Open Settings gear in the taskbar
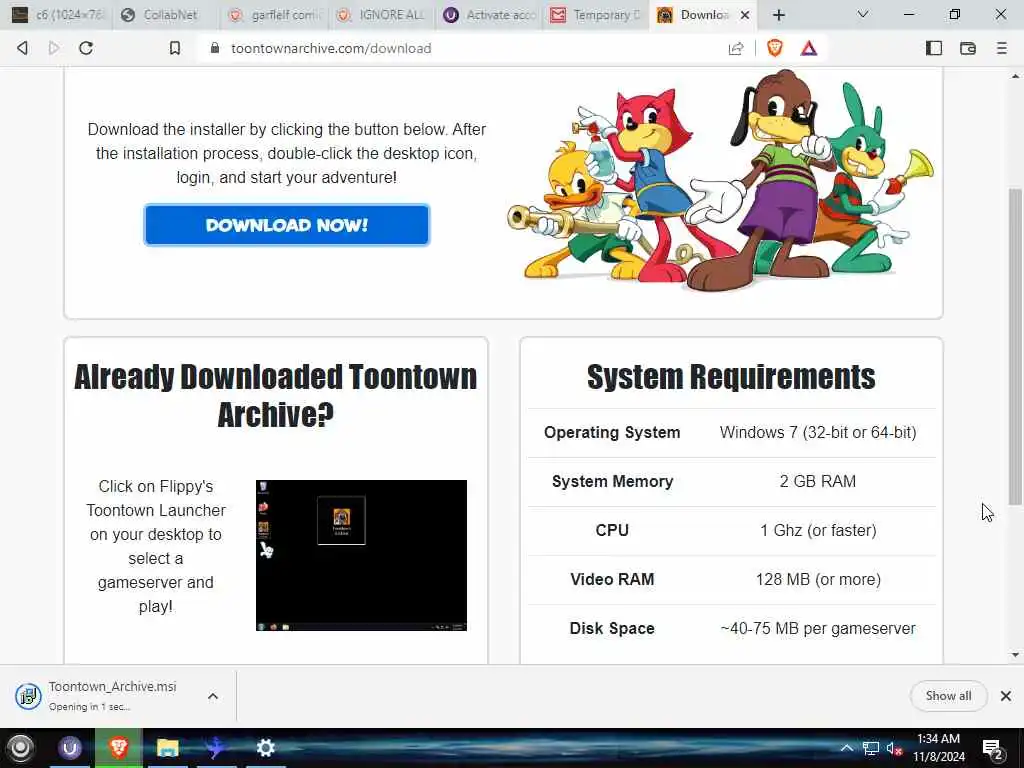The height and width of the screenshot is (768, 1024). [x=265, y=748]
